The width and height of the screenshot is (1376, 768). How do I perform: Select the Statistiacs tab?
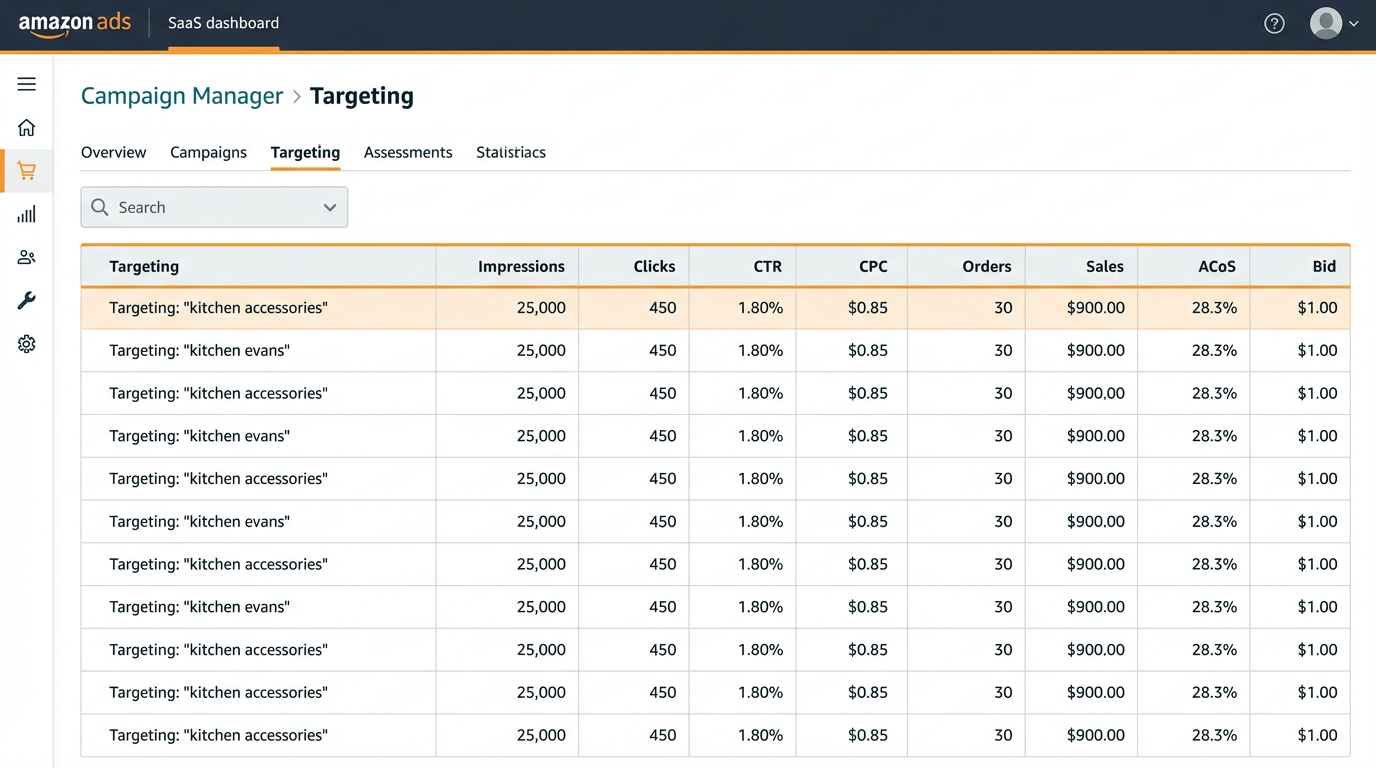tap(510, 152)
